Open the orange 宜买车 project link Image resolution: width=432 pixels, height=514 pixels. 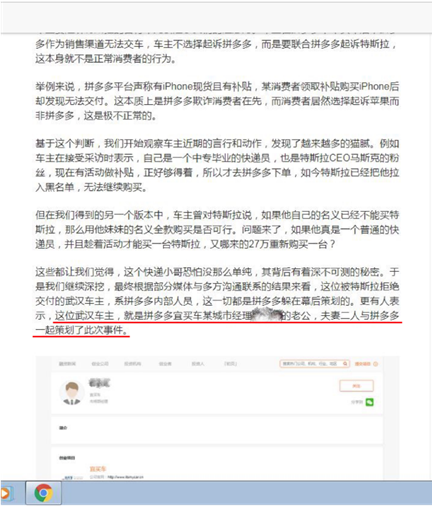(98, 469)
